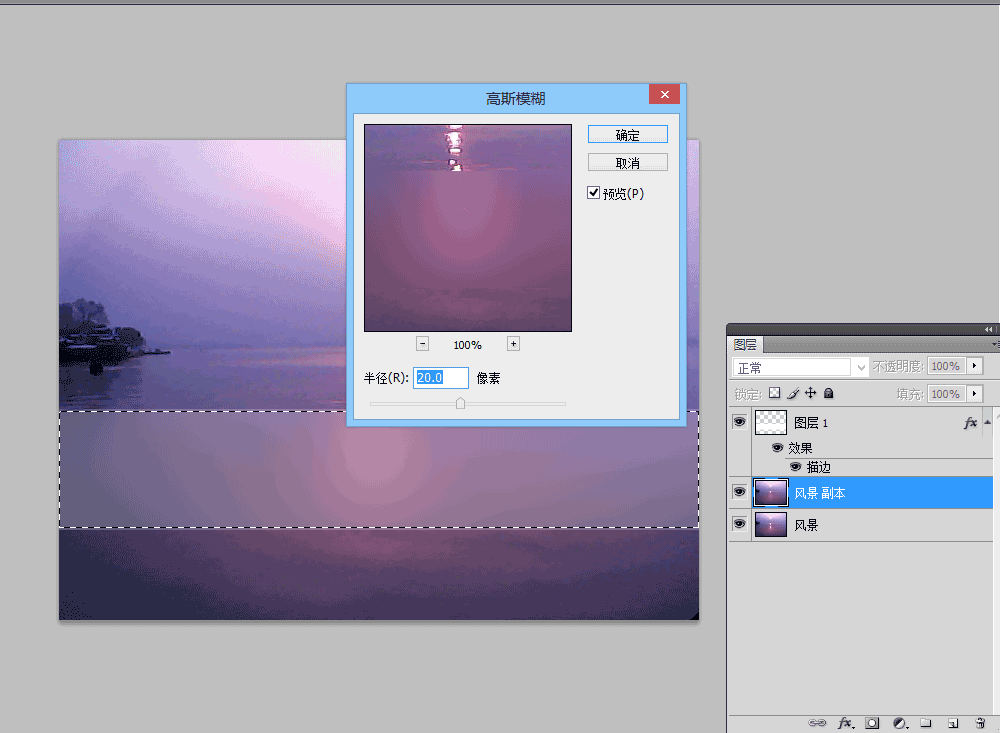Expand the 不透明度 opacity slider arrow
Viewport: 1000px width, 733px height.
(x=974, y=366)
